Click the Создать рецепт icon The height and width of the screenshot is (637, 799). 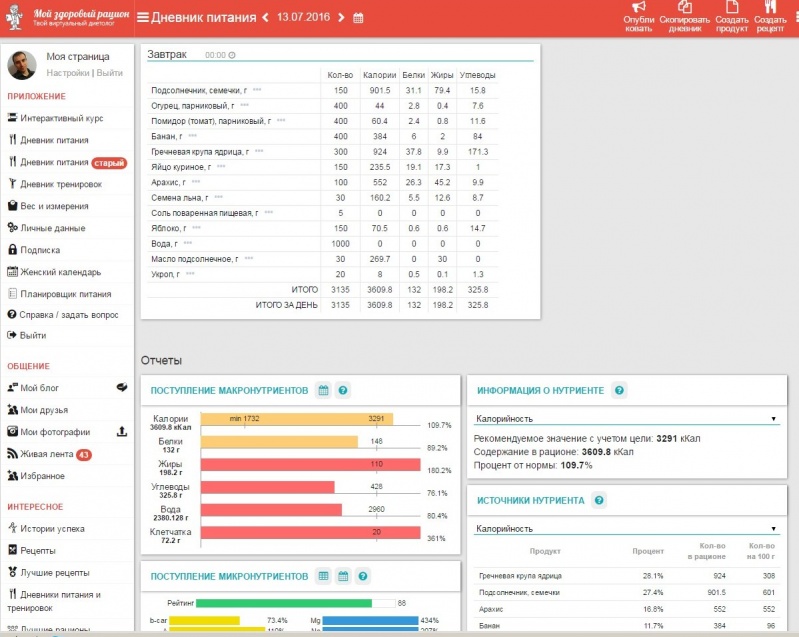(x=770, y=8)
